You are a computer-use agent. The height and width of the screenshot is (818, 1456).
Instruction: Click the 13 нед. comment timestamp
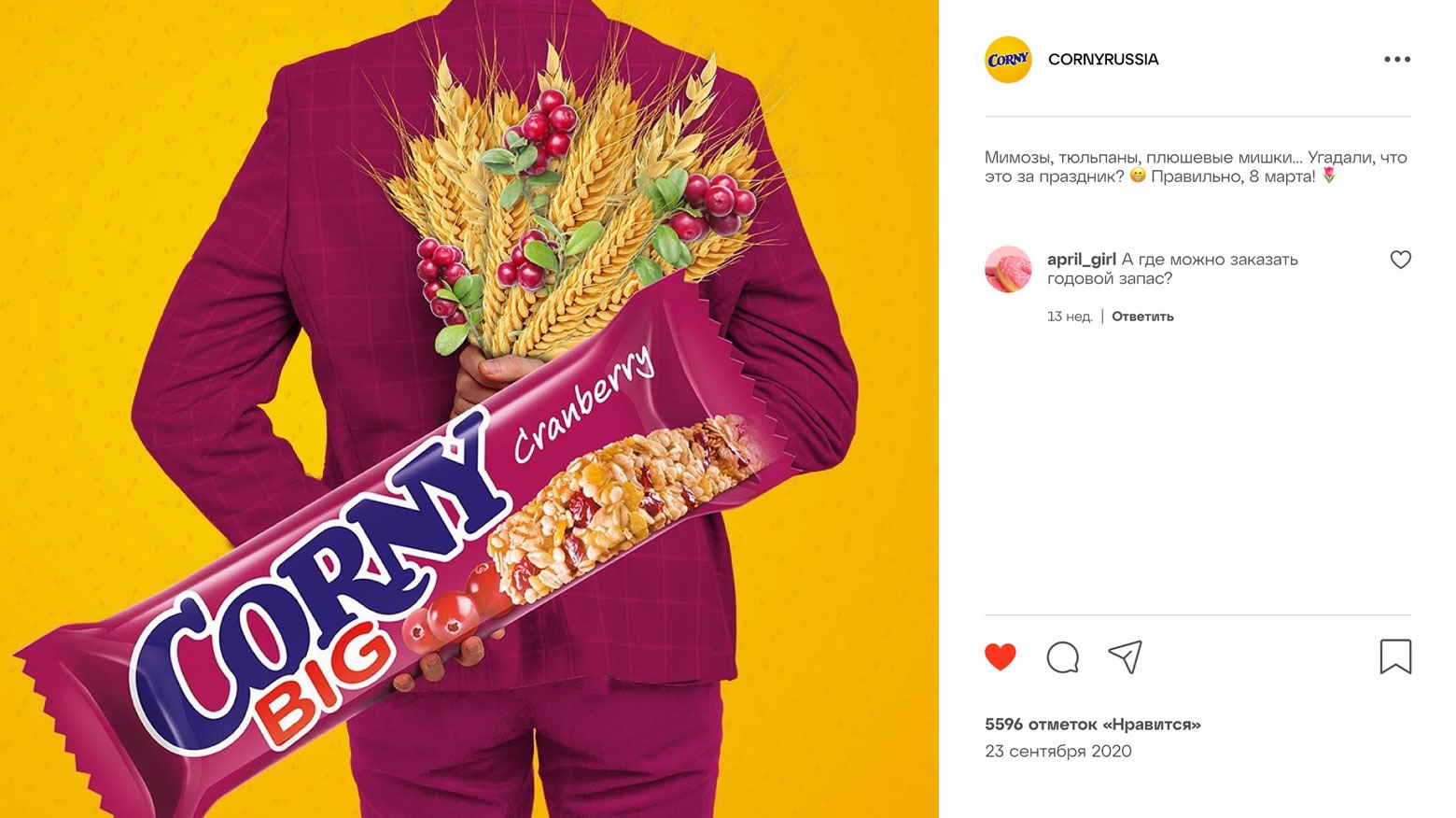[1070, 317]
